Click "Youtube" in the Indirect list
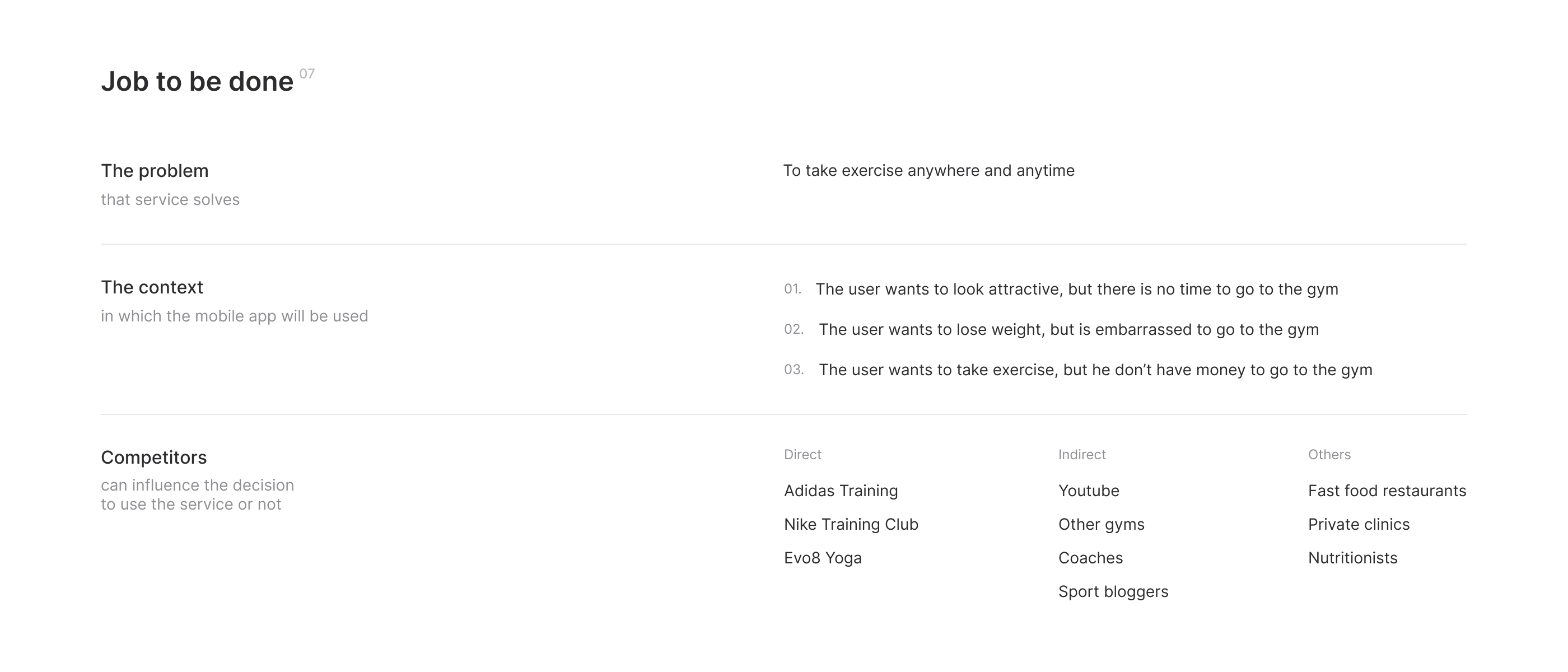Image resolution: width=1568 pixels, height=672 pixels. (x=1088, y=491)
